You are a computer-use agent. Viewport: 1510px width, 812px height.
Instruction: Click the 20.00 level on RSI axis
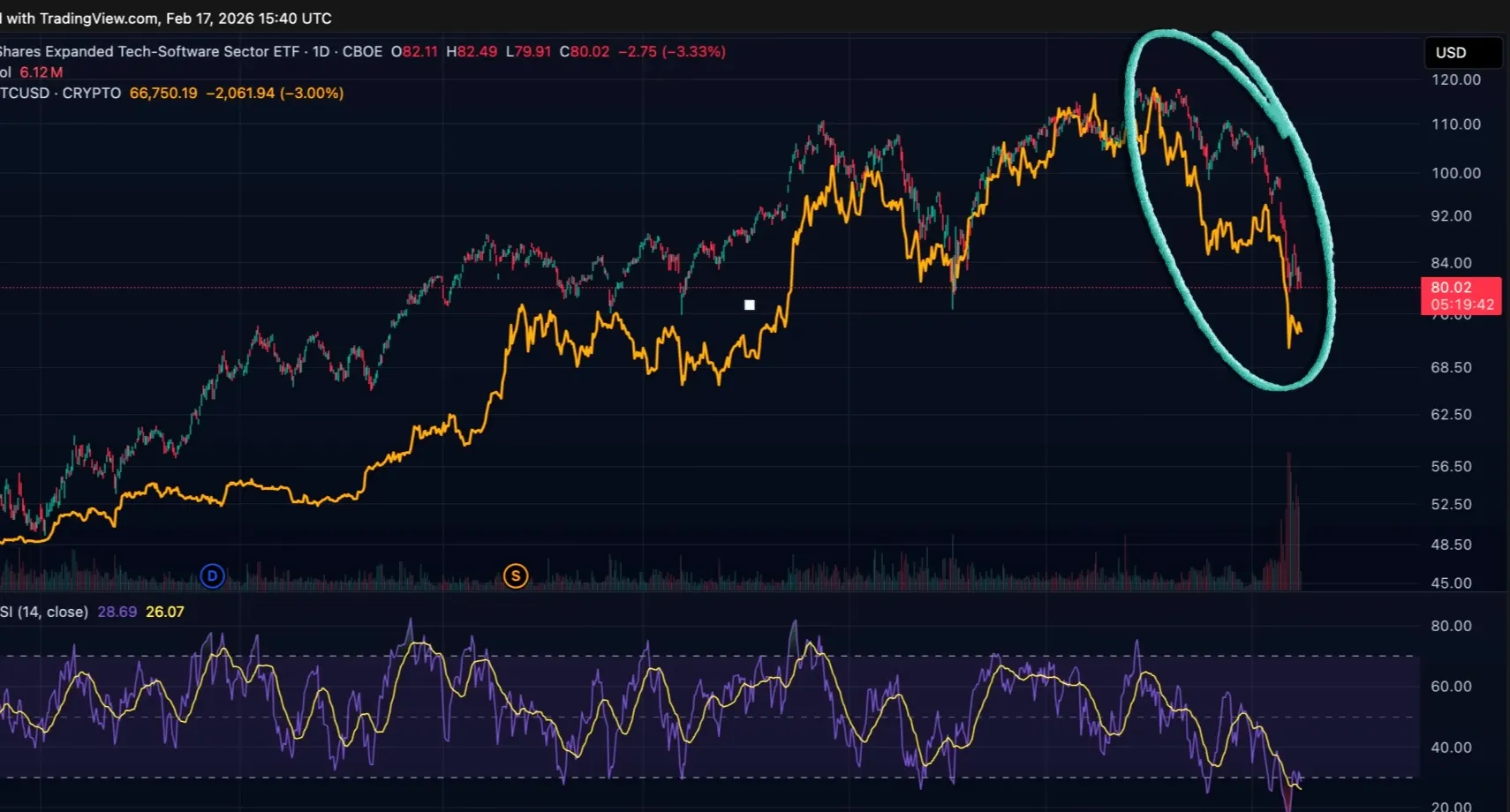1451,806
